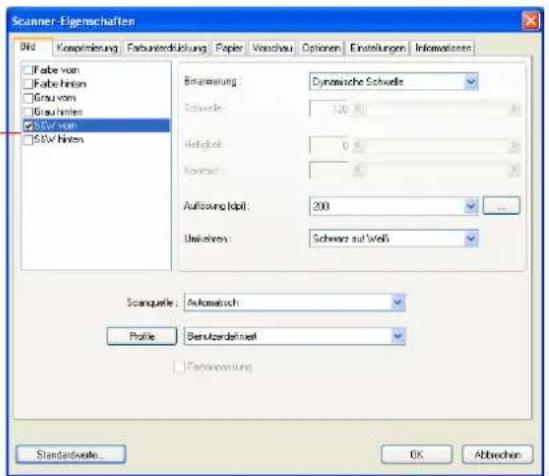Open the Optionen tab

[321, 48]
